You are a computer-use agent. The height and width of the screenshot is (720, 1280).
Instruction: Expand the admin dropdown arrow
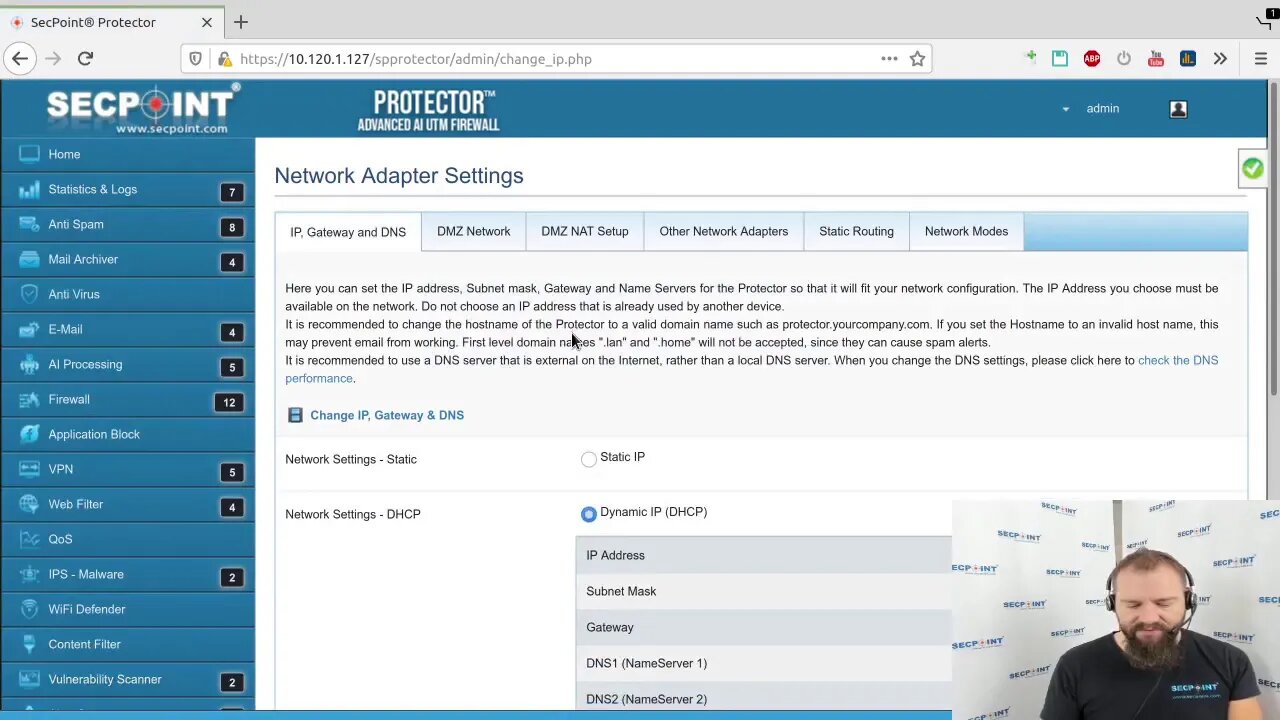(x=1065, y=109)
